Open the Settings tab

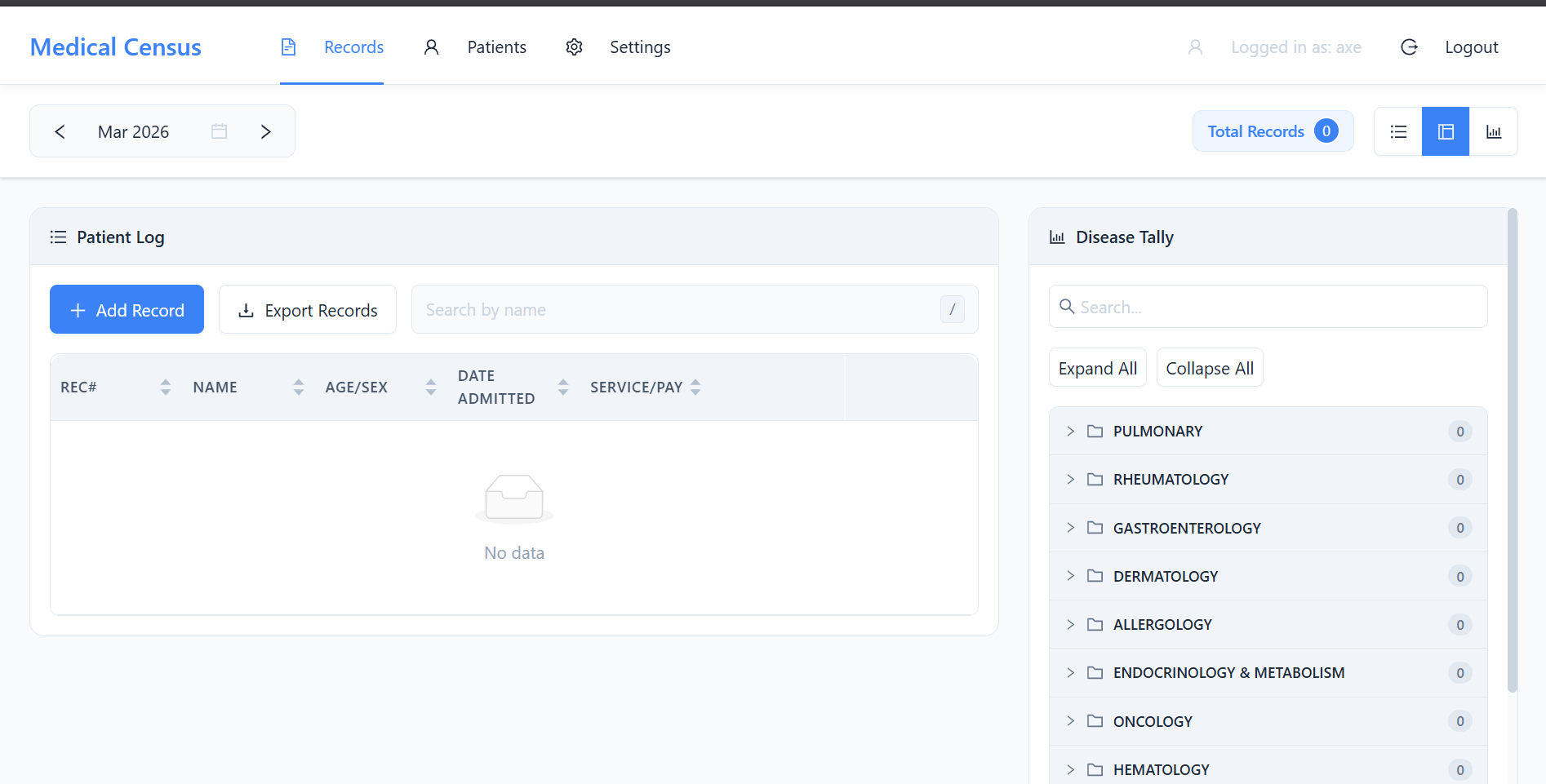tap(639, 47)
